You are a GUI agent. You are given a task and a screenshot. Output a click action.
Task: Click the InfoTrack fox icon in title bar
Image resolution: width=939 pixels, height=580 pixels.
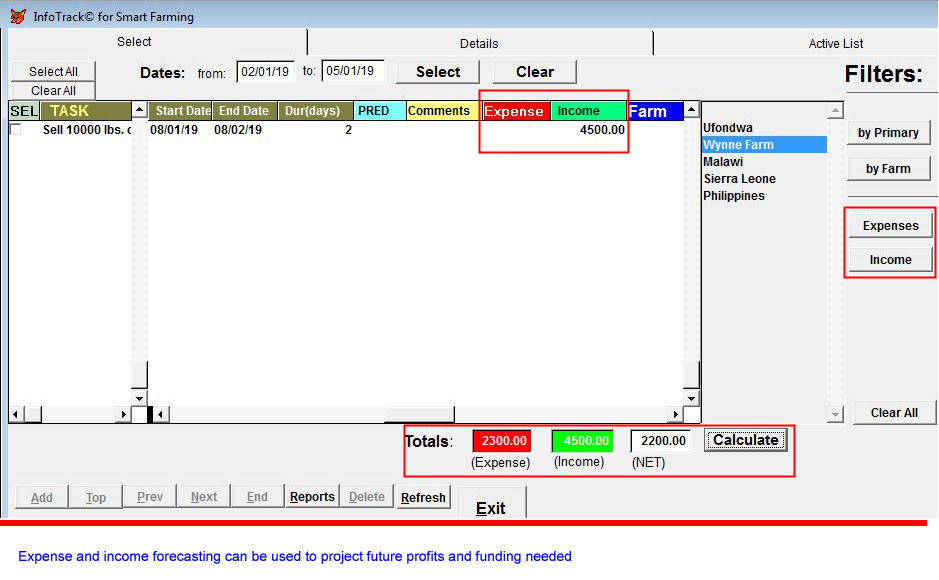click(17, 16)
